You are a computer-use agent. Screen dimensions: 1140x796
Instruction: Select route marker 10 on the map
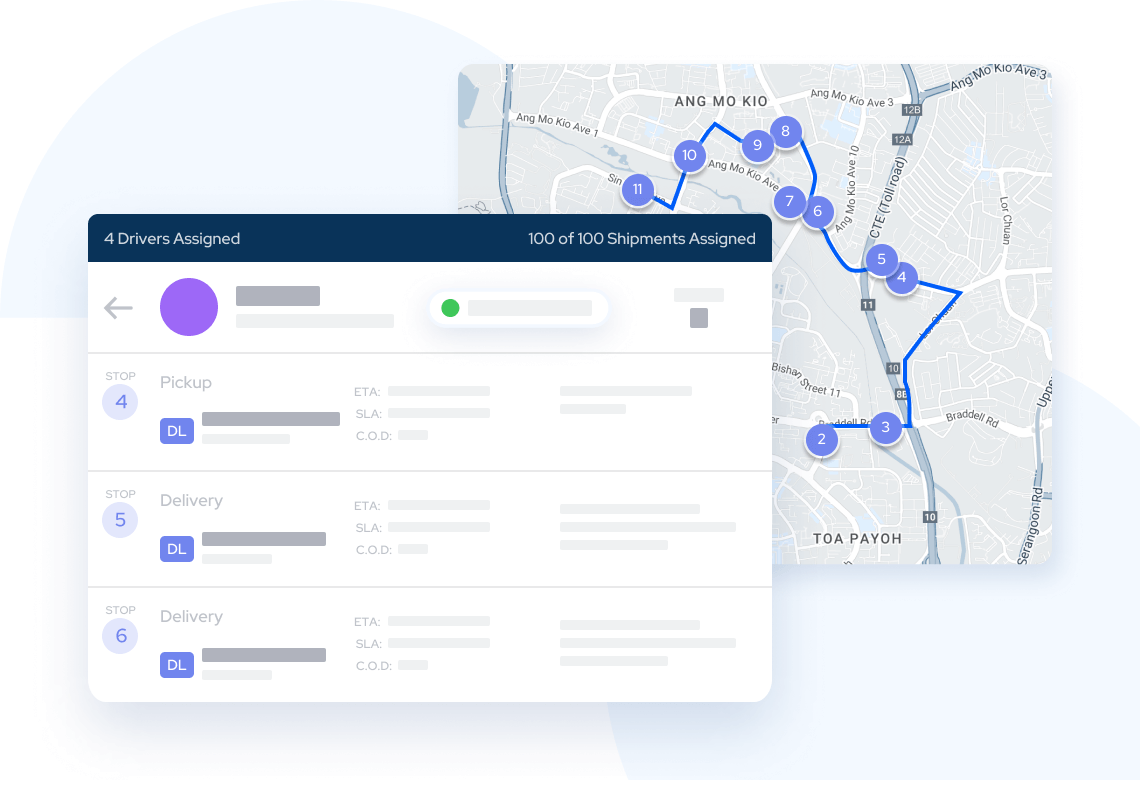(x=689, y=155)
